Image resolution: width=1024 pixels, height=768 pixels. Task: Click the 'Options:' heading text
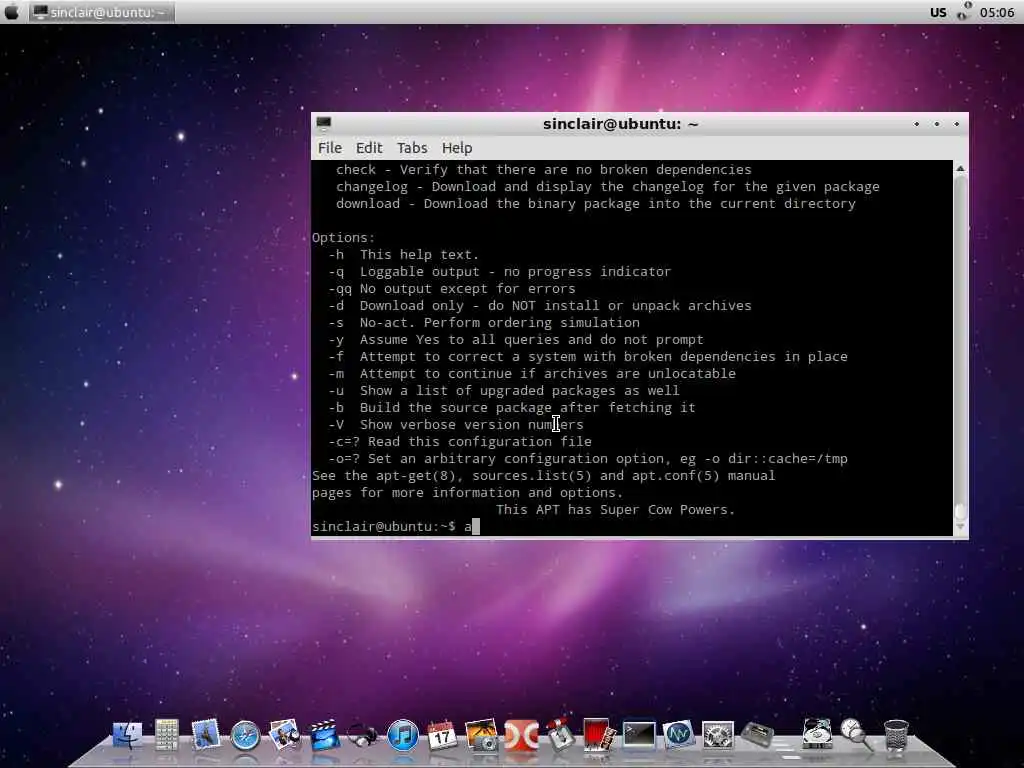click(x=344, y=238)
